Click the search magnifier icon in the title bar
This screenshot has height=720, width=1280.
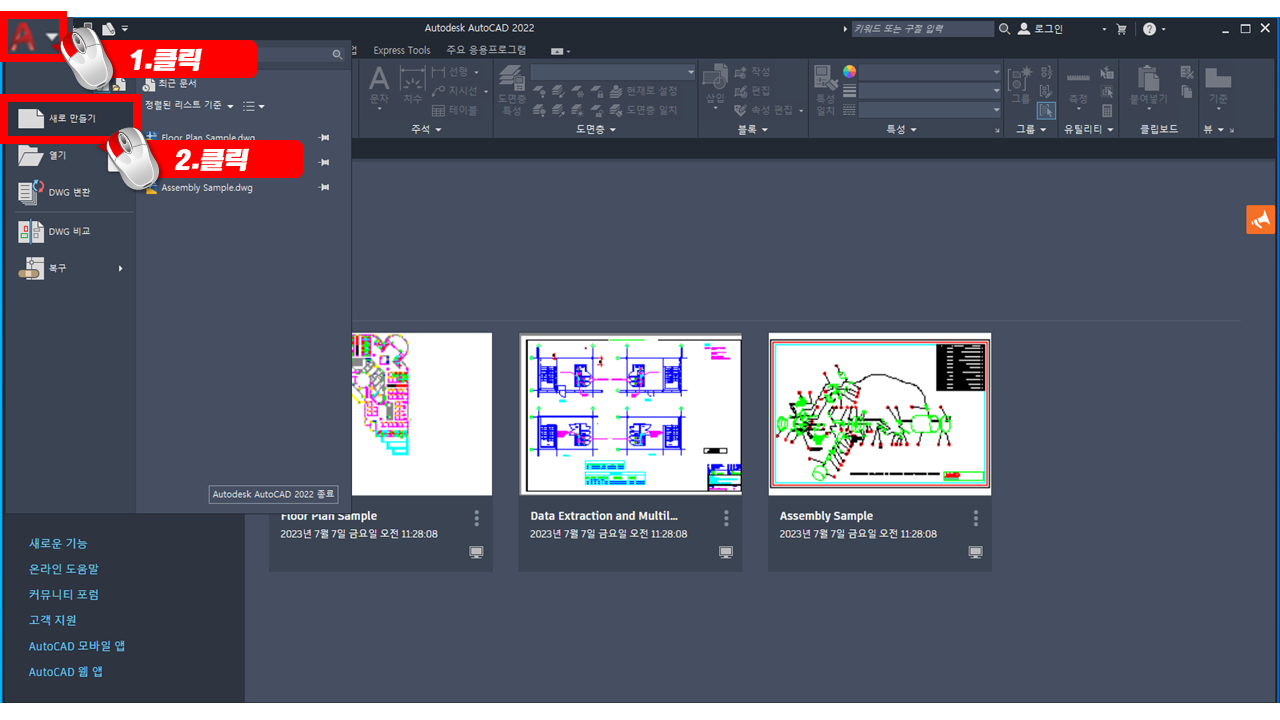(x=1004, y=29)
